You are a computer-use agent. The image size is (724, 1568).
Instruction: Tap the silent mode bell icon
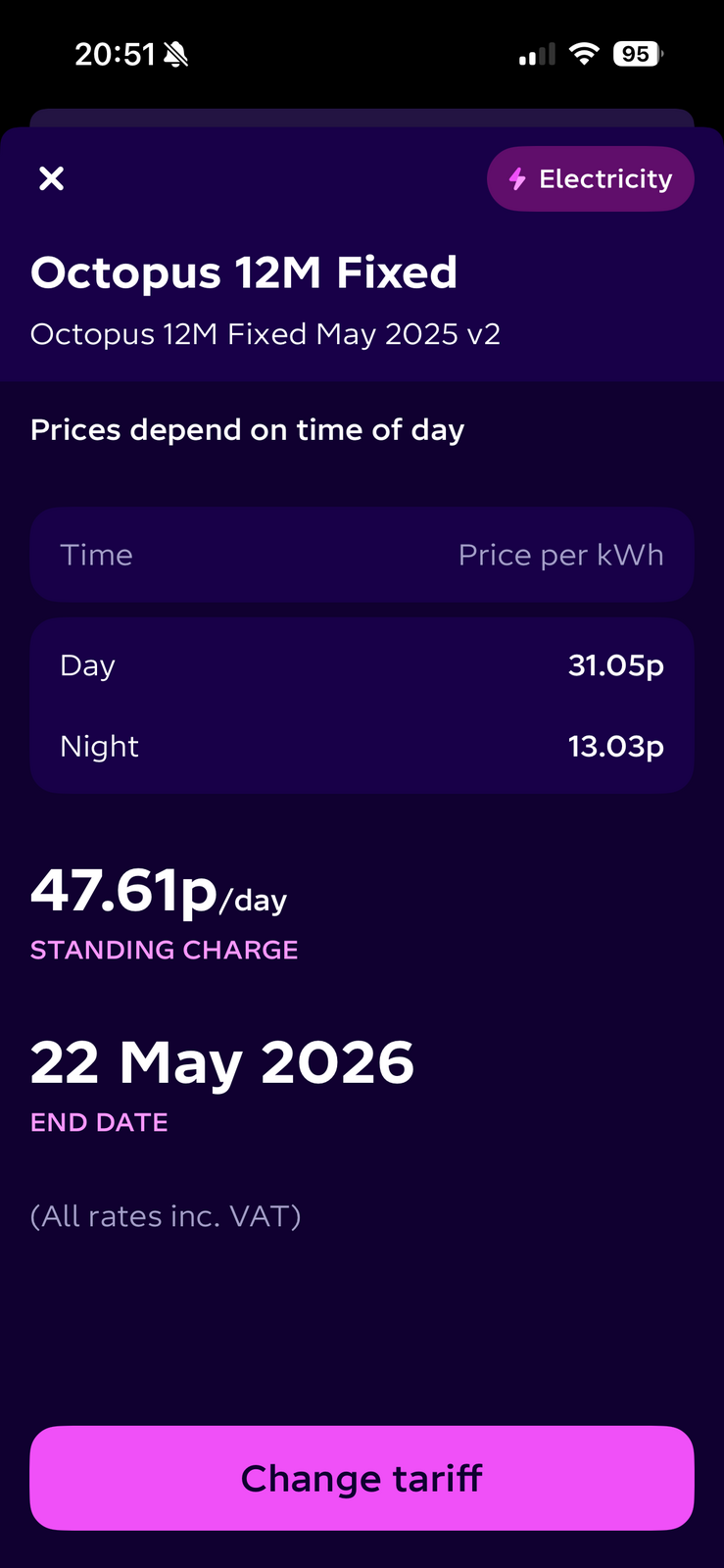pyautogui.click(x=176, y=55)
